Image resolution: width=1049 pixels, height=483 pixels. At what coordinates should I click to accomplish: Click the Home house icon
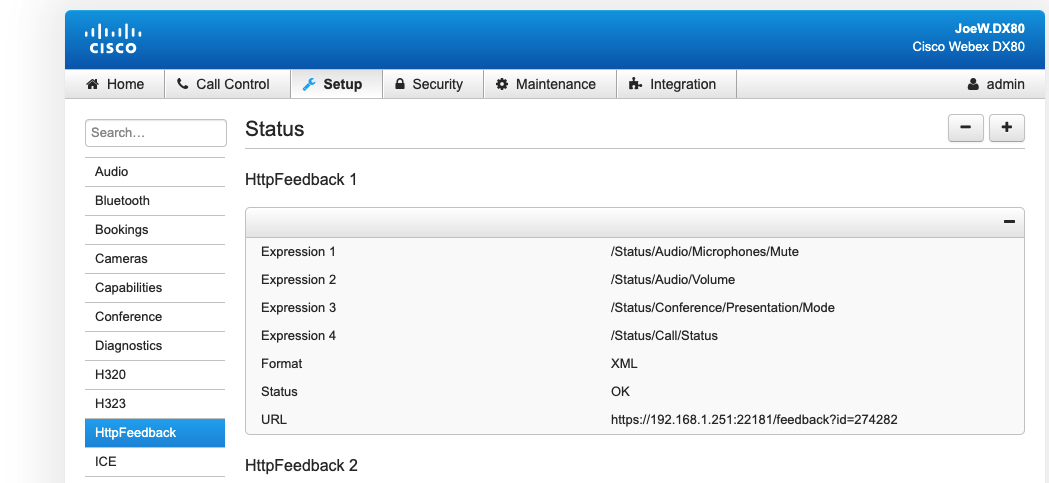click(x=92, y=84)
